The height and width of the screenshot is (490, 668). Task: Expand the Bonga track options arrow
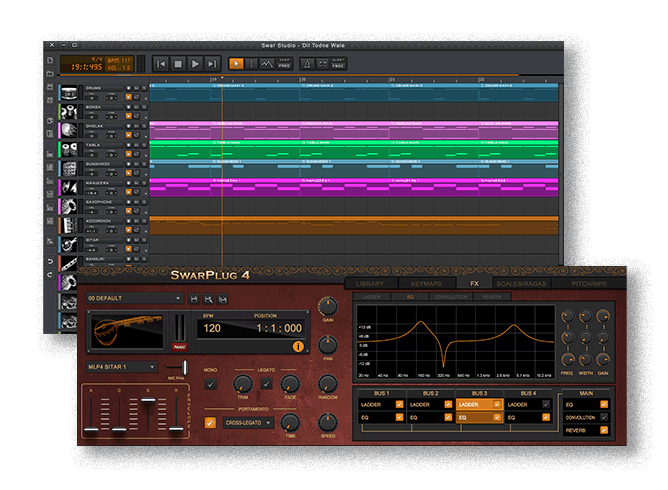tap(145, 116)
